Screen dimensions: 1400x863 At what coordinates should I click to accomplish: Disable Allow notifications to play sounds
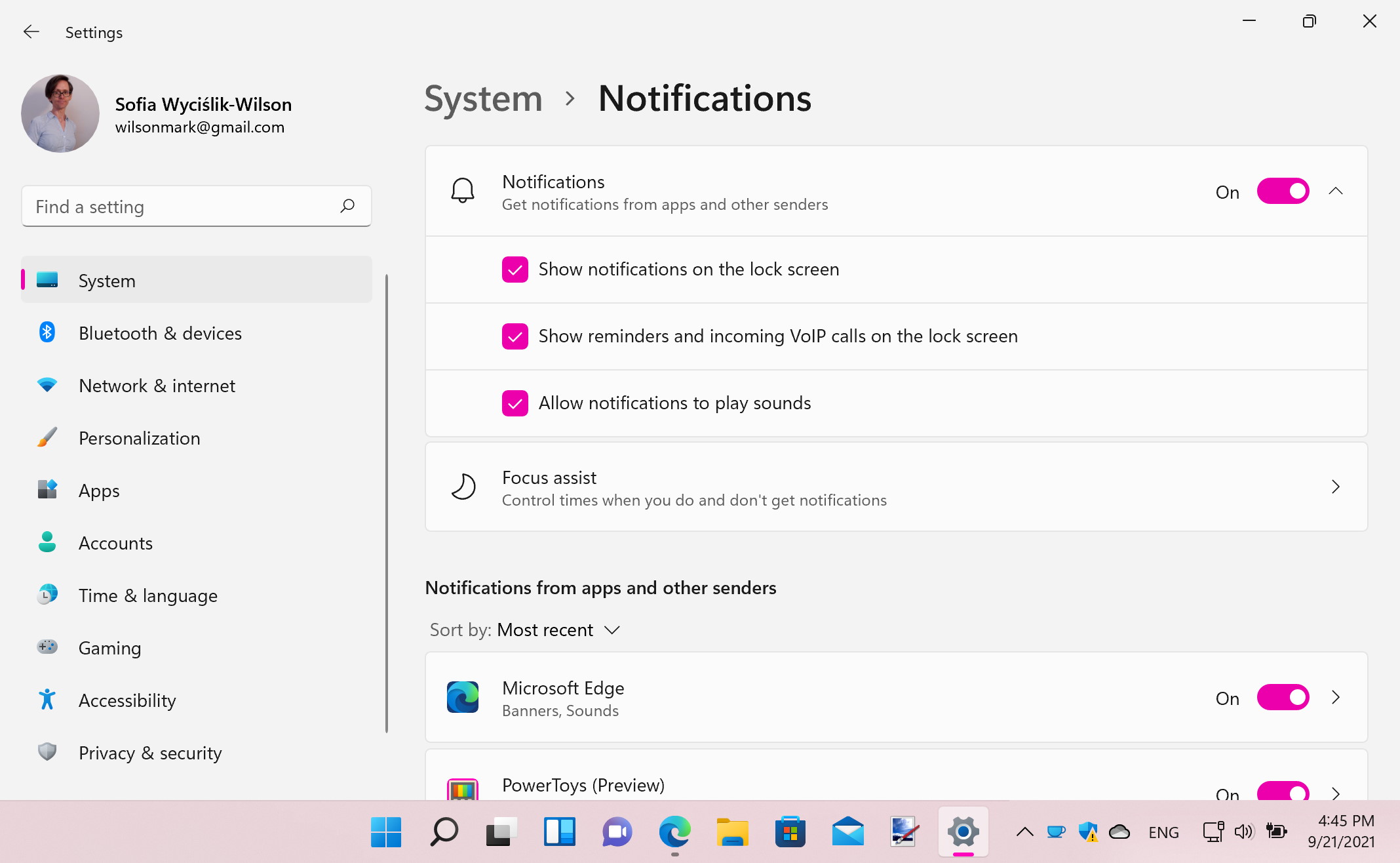point(515,402)
